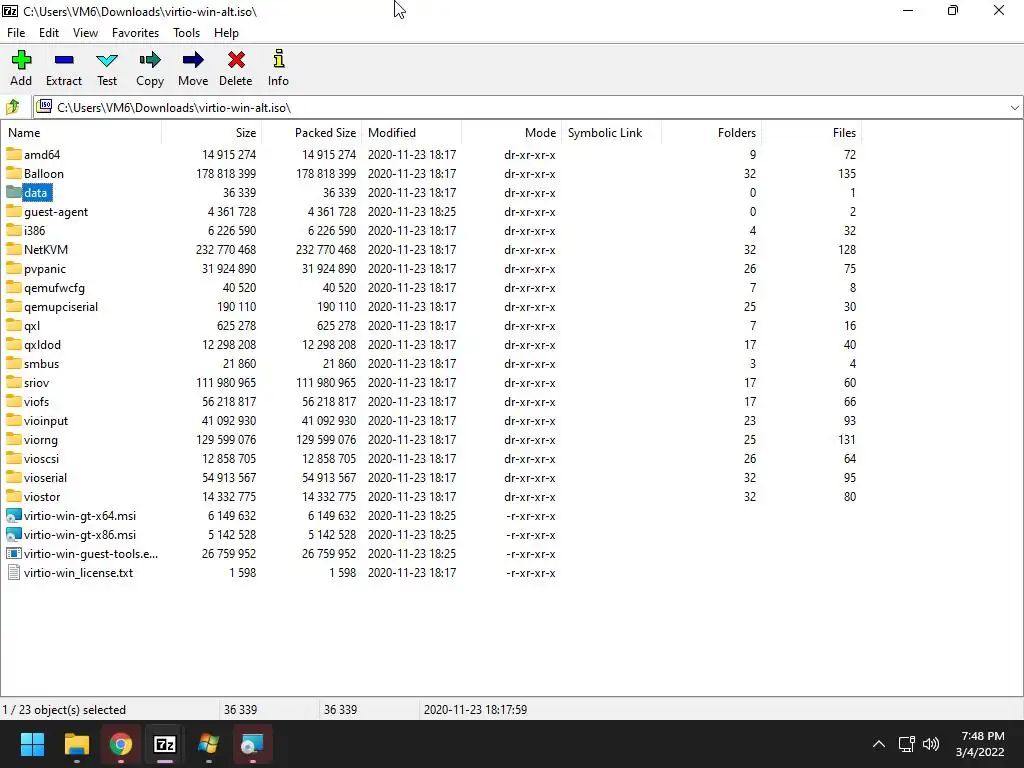Open the File menu
1024x768 pixels.
16,33
